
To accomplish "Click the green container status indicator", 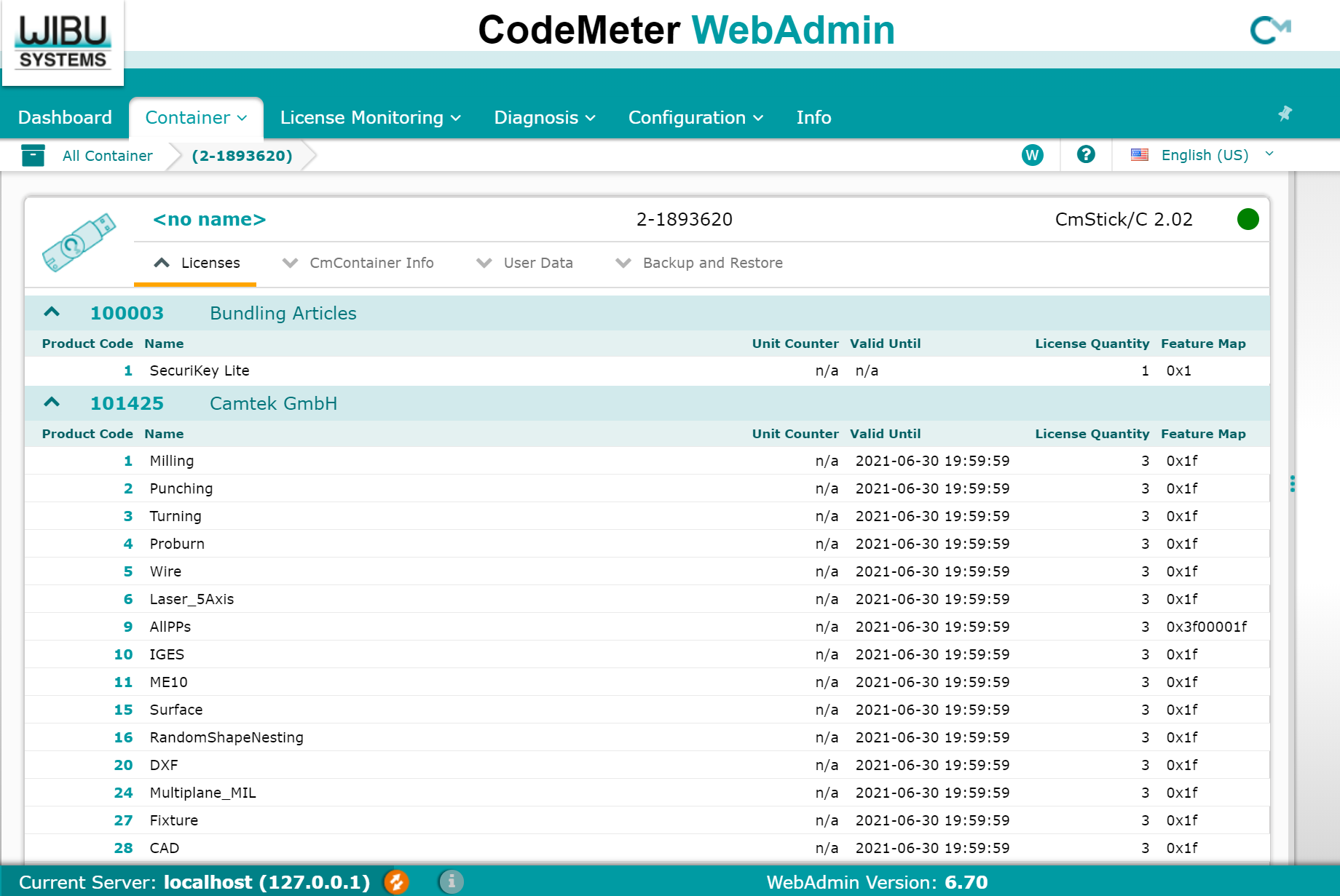I will 1248,219.
